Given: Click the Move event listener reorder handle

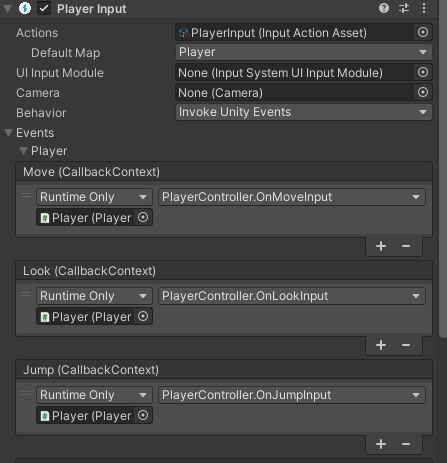Looking at the screenshot, I should (x=26, y=195).
